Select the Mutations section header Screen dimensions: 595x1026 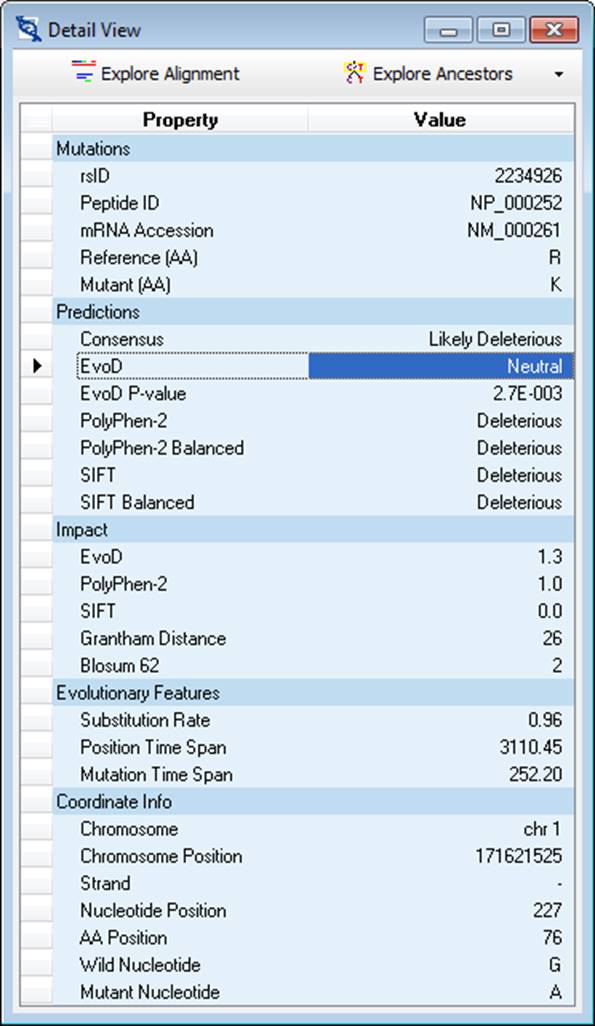coord(313,149)
